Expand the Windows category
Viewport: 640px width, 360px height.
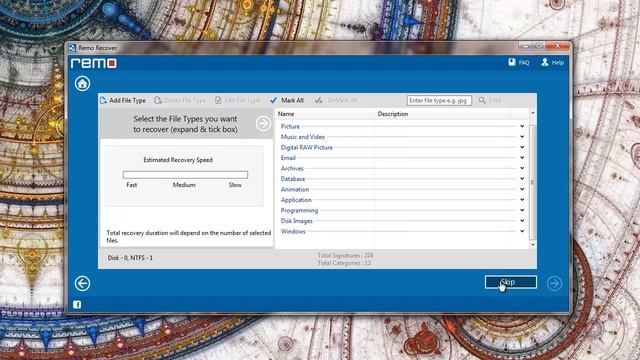[x=522, y=231]
